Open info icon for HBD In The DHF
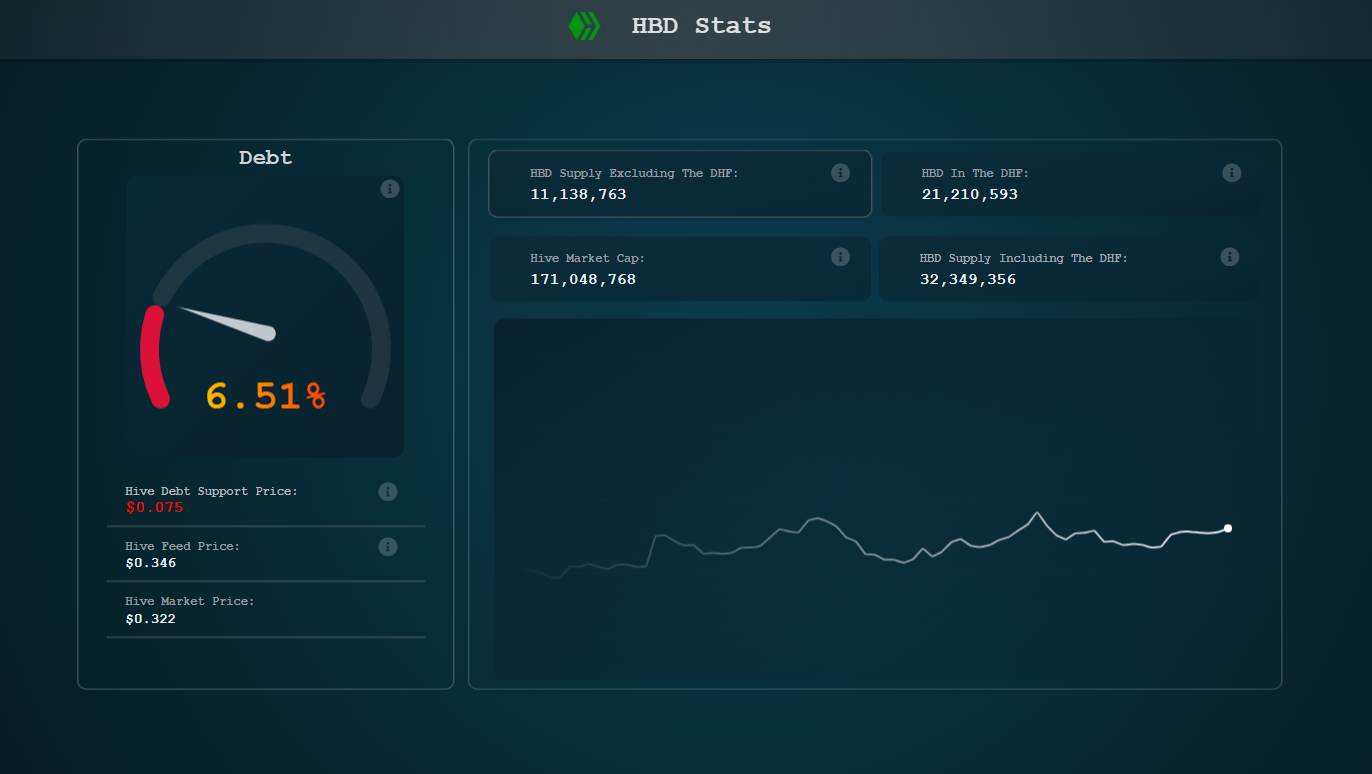 click(x=1231, y=173)
